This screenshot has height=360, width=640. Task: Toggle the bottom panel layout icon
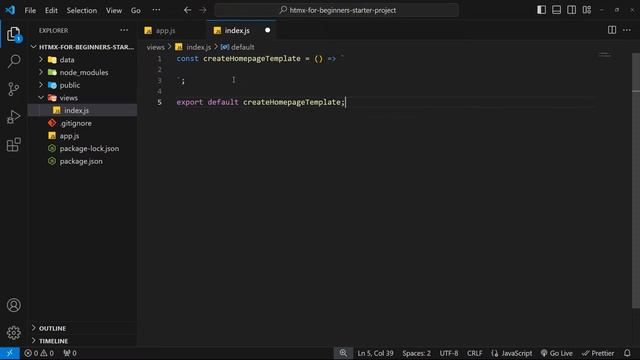556,10
